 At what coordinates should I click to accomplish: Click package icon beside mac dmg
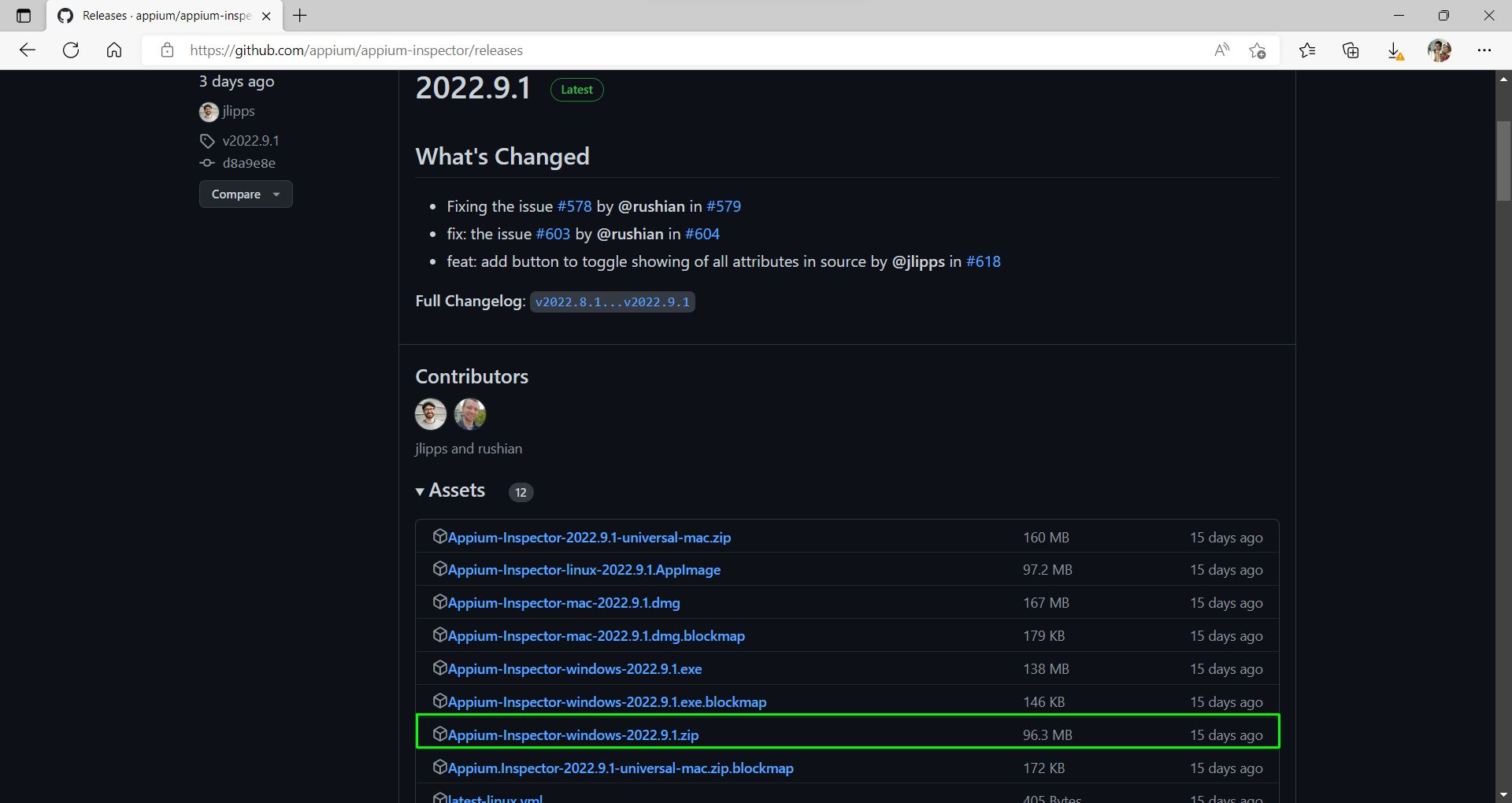(439, 602)
